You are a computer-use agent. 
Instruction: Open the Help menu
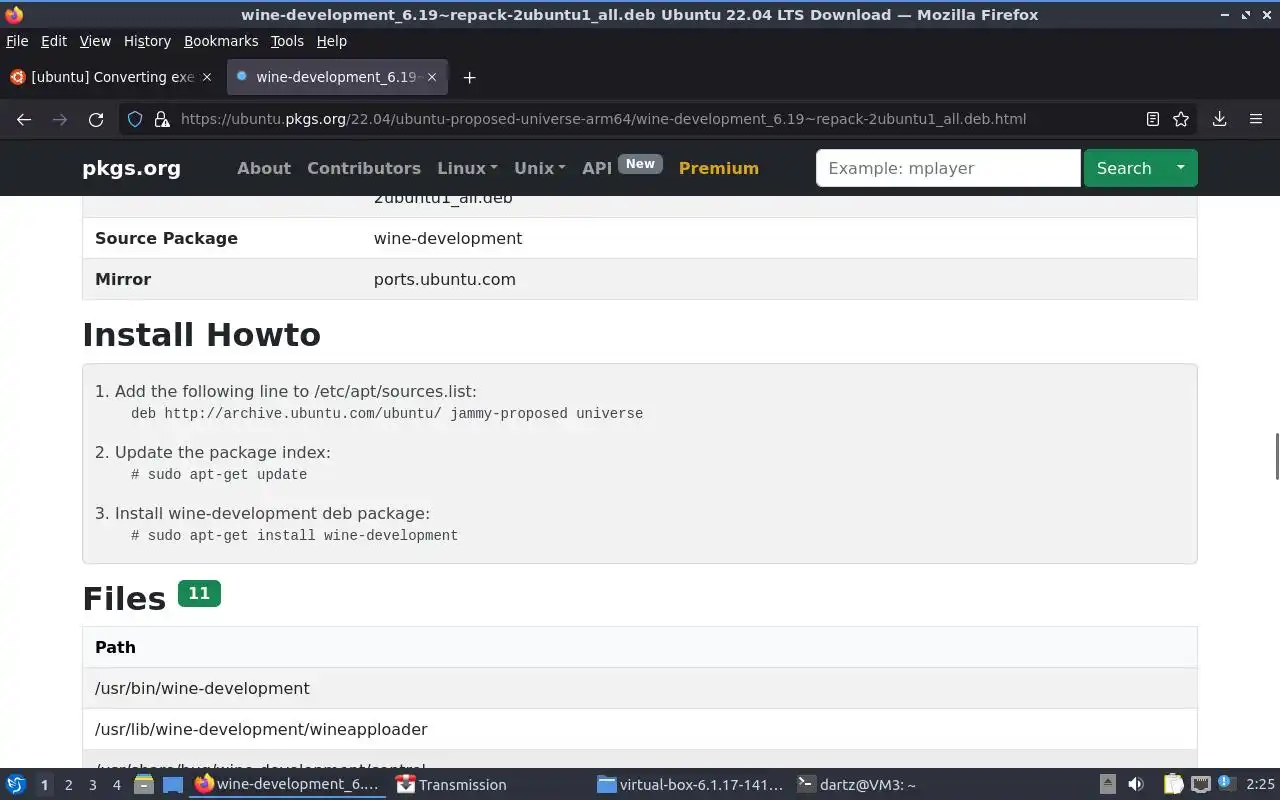[331, 41]
